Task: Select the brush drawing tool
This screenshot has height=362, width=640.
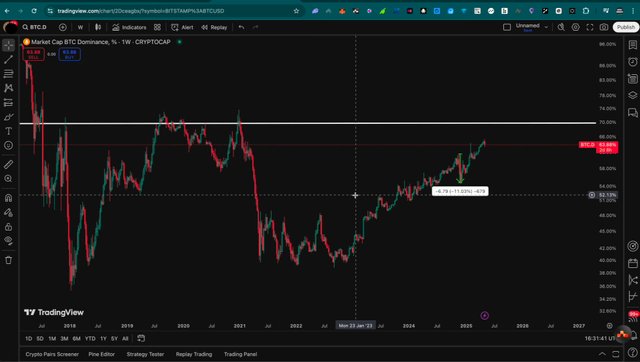Action: (x=9, y=117)
